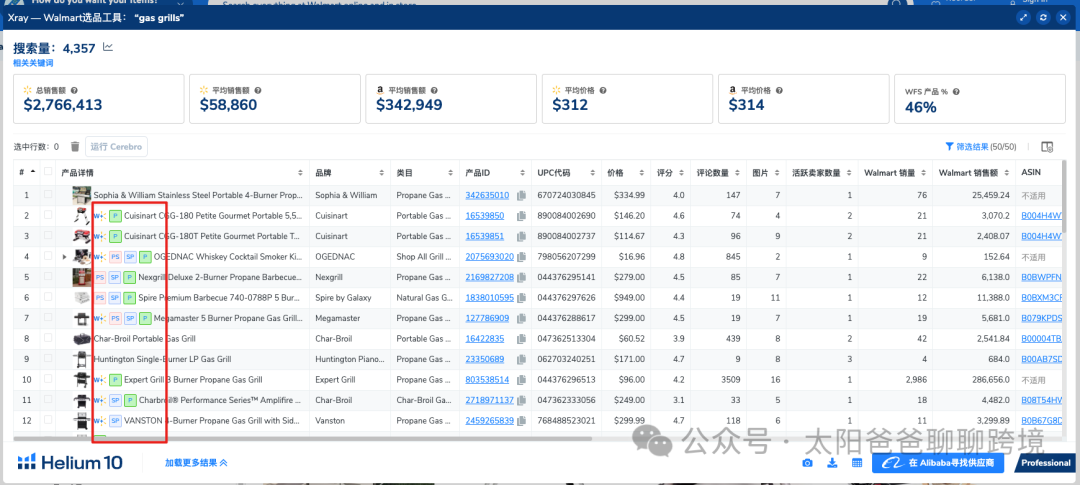This screenshot has width=1080, height=485.
Task: Open column settings icon beside filter results
Action: (x=1047, y=147)
